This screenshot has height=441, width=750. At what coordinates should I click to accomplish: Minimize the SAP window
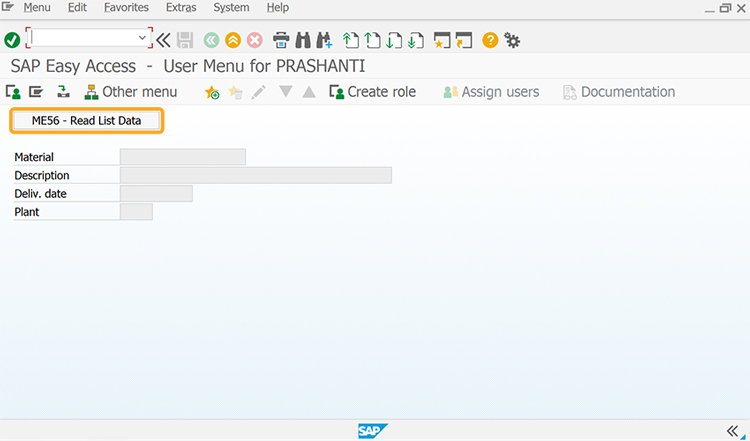pos(710,9)
